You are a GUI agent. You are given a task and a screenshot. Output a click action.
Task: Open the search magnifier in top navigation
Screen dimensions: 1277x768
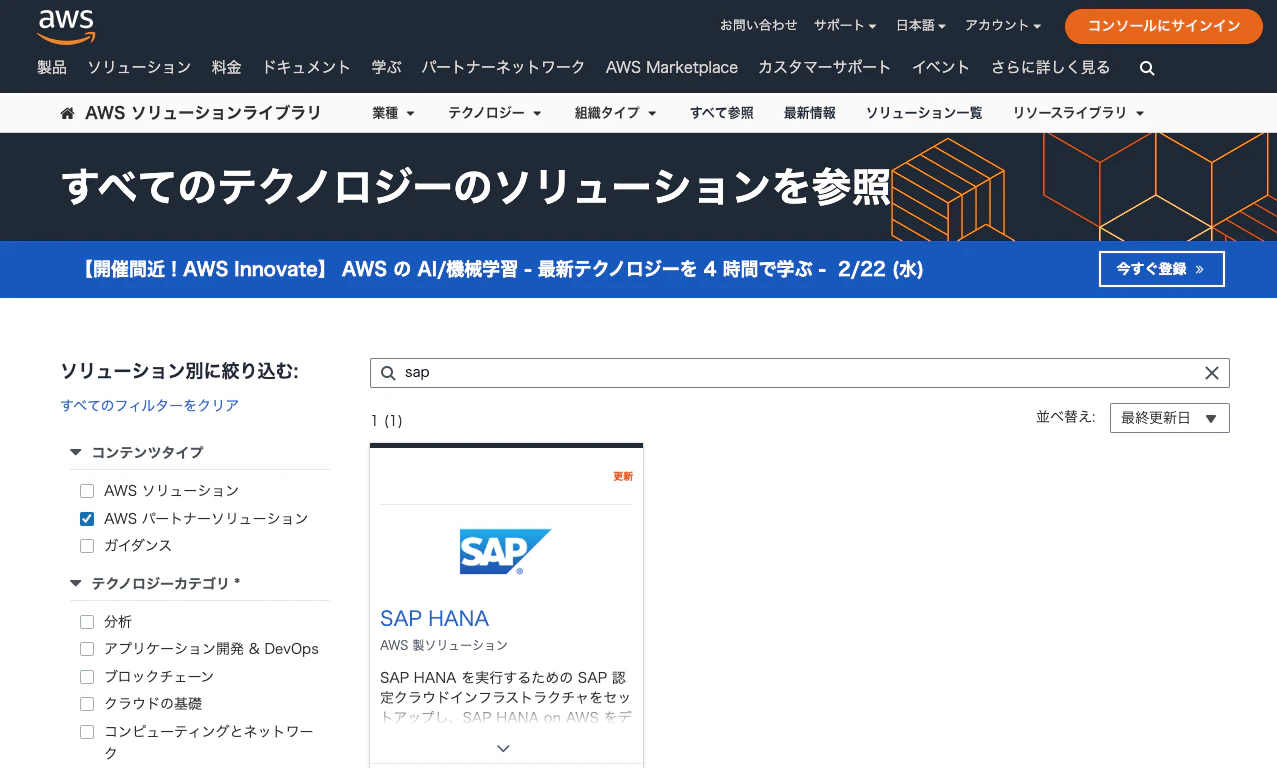(x=1147, y=68)
